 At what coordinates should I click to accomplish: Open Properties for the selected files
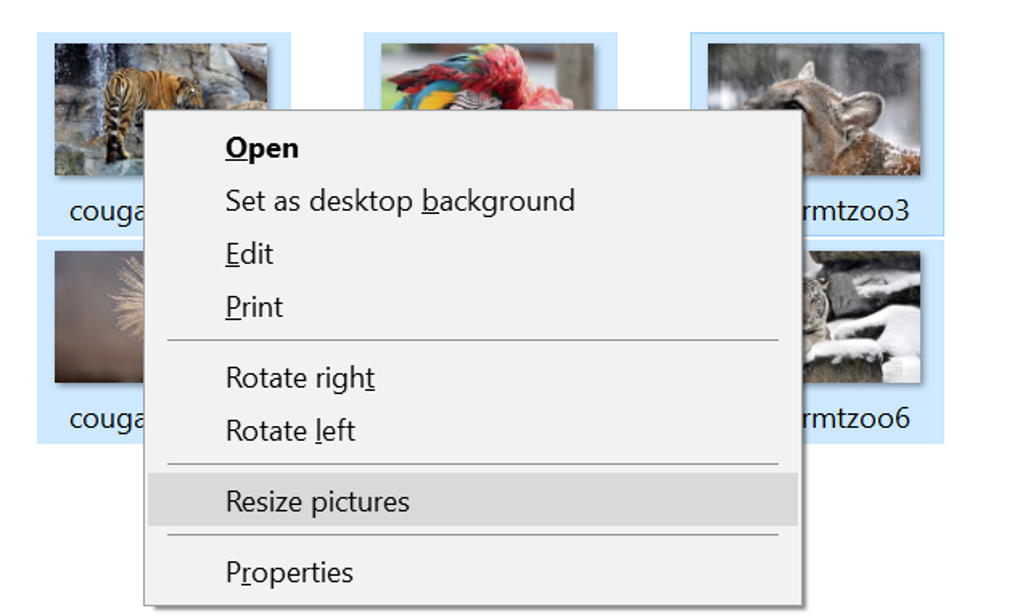289,572
